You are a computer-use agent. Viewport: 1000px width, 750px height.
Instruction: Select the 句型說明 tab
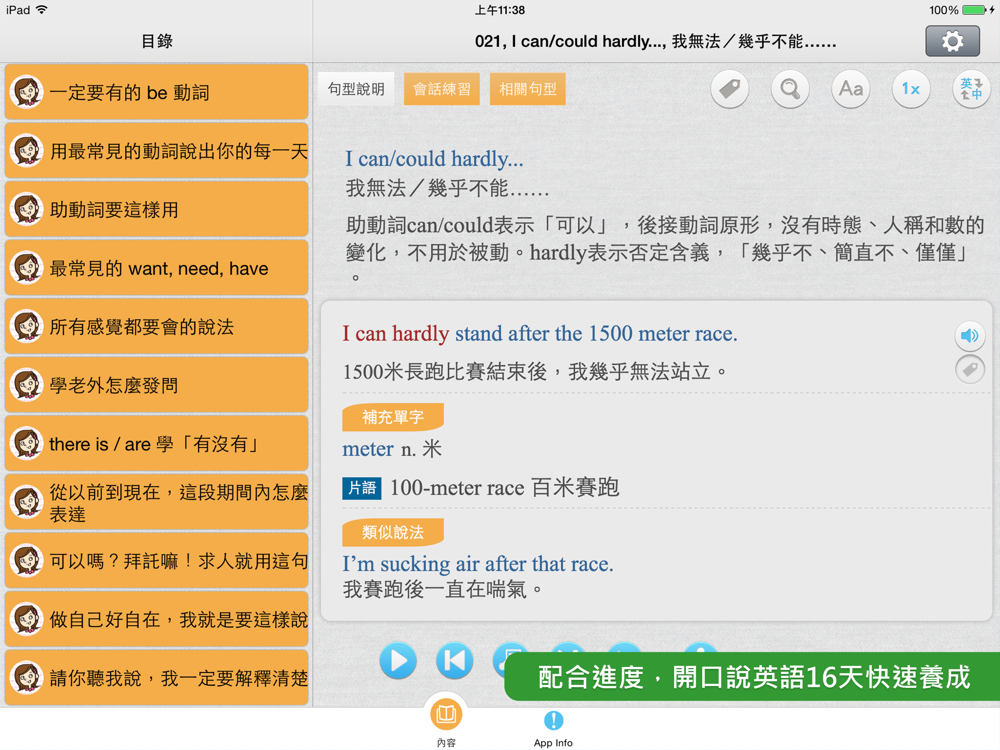pyautogui.click(x=356, y=89)
